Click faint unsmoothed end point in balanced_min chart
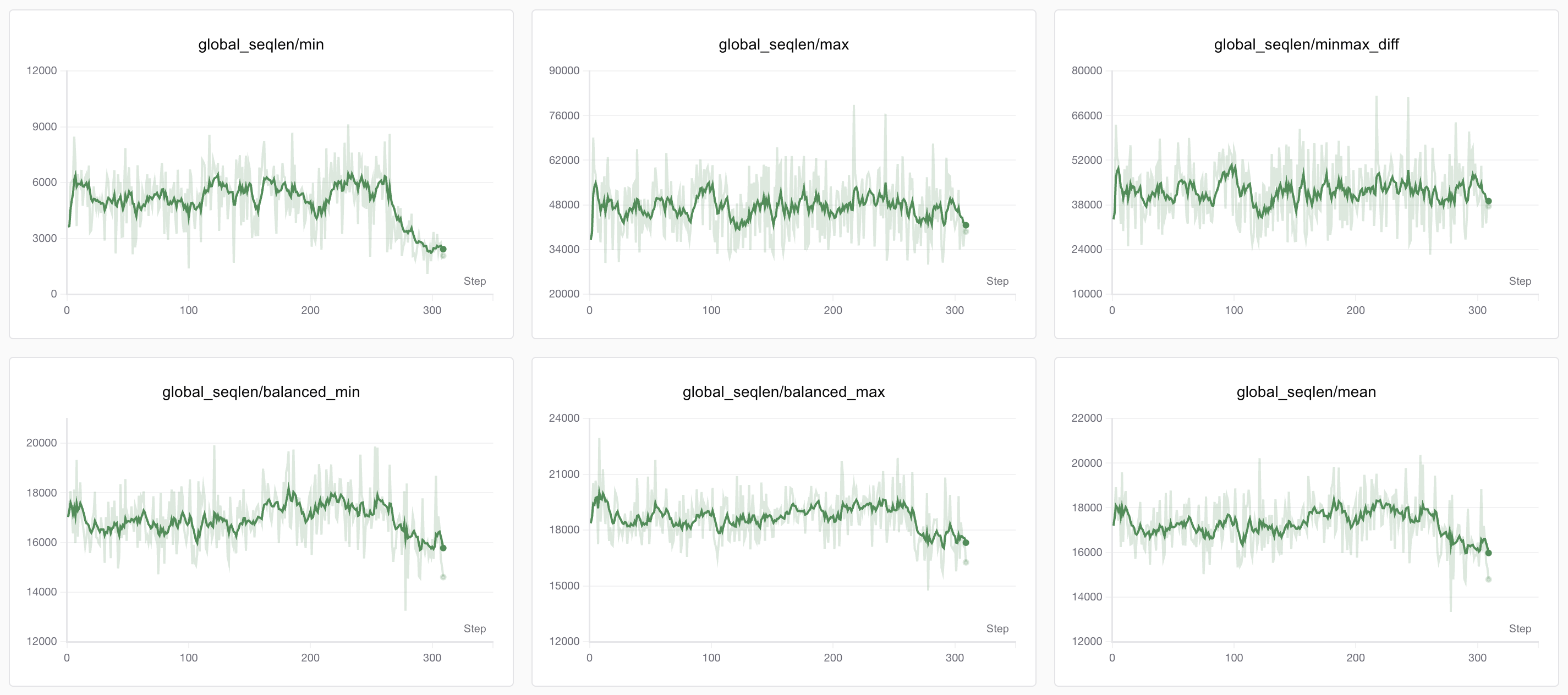The image size is (1568, 695). pos(443,577)
